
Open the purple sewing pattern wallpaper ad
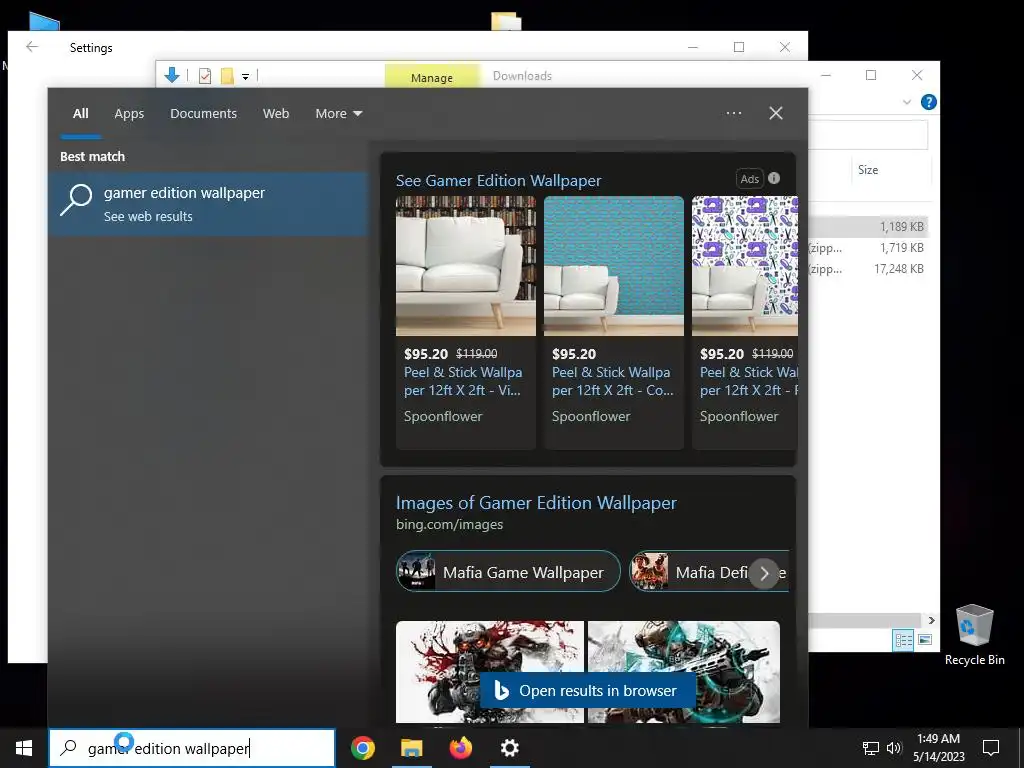(x=744, y=266)
